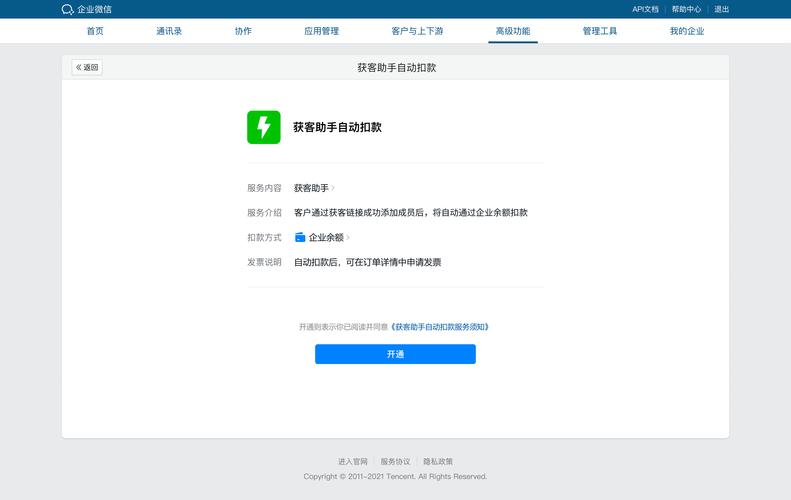Click the 企业微信 logo icon
Screen dimensions: 791x500
click(x=68, y=10)
